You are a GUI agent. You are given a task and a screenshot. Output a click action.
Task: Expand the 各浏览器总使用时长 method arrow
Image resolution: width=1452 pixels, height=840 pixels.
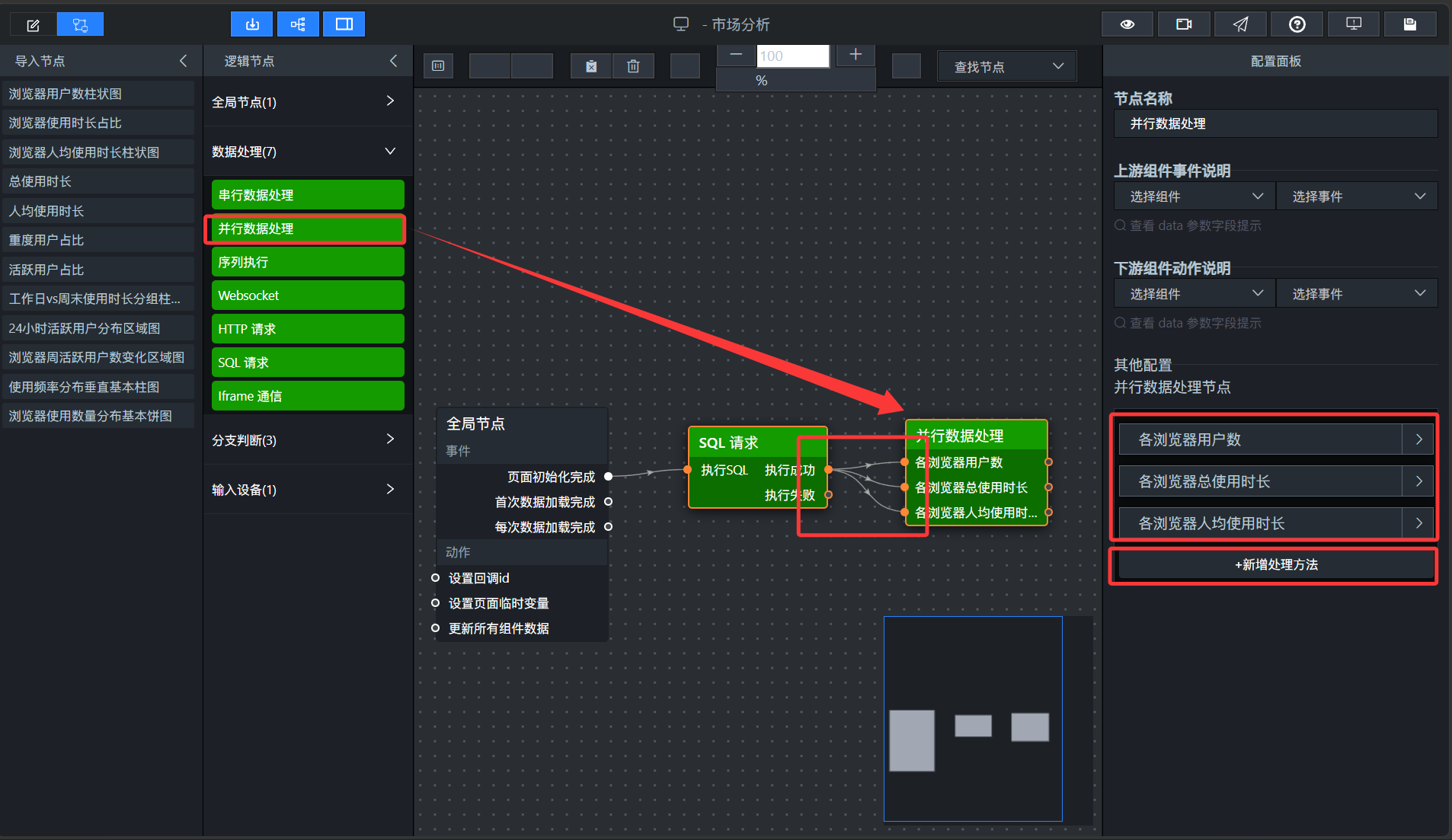(1418, 481)
